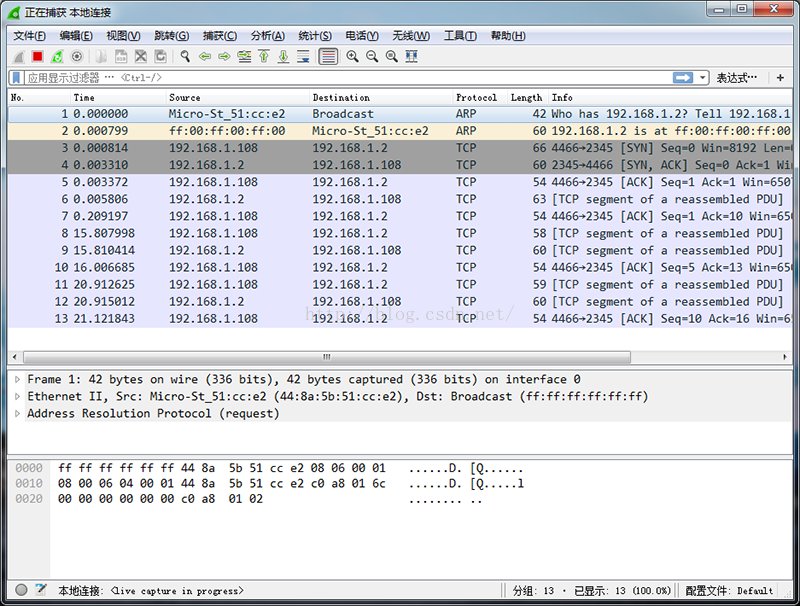
Task: Open the 视图(V) menu
Action: point(123,36)
